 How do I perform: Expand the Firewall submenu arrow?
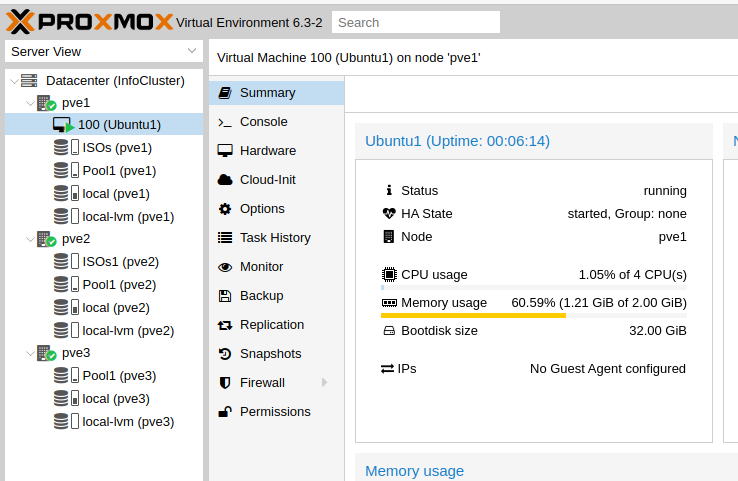pyautogui.click(x=324, y=383)
